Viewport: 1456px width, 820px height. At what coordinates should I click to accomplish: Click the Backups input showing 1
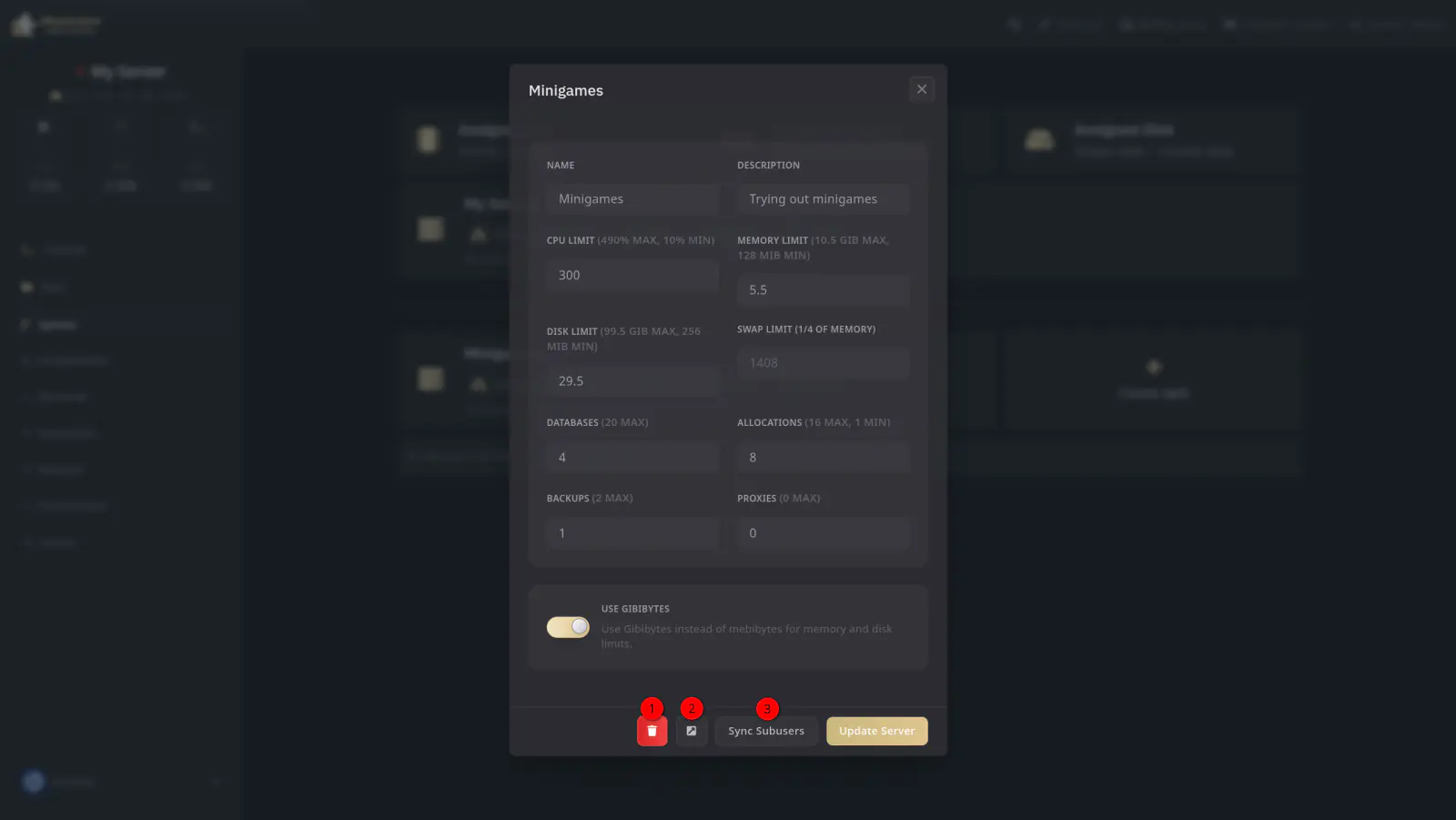click(632, 533)
